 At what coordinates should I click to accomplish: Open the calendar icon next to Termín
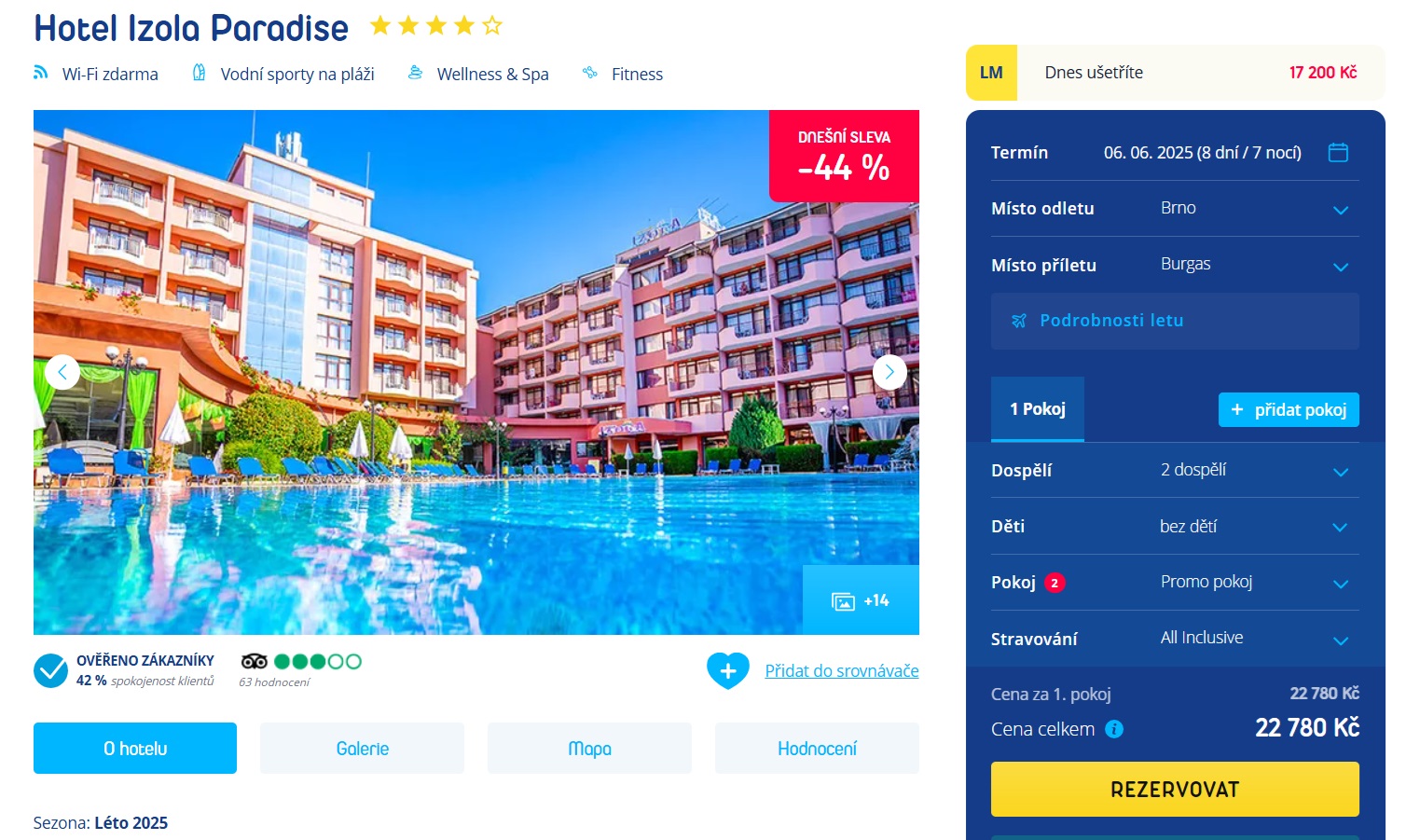click(x=1338, y=152)
